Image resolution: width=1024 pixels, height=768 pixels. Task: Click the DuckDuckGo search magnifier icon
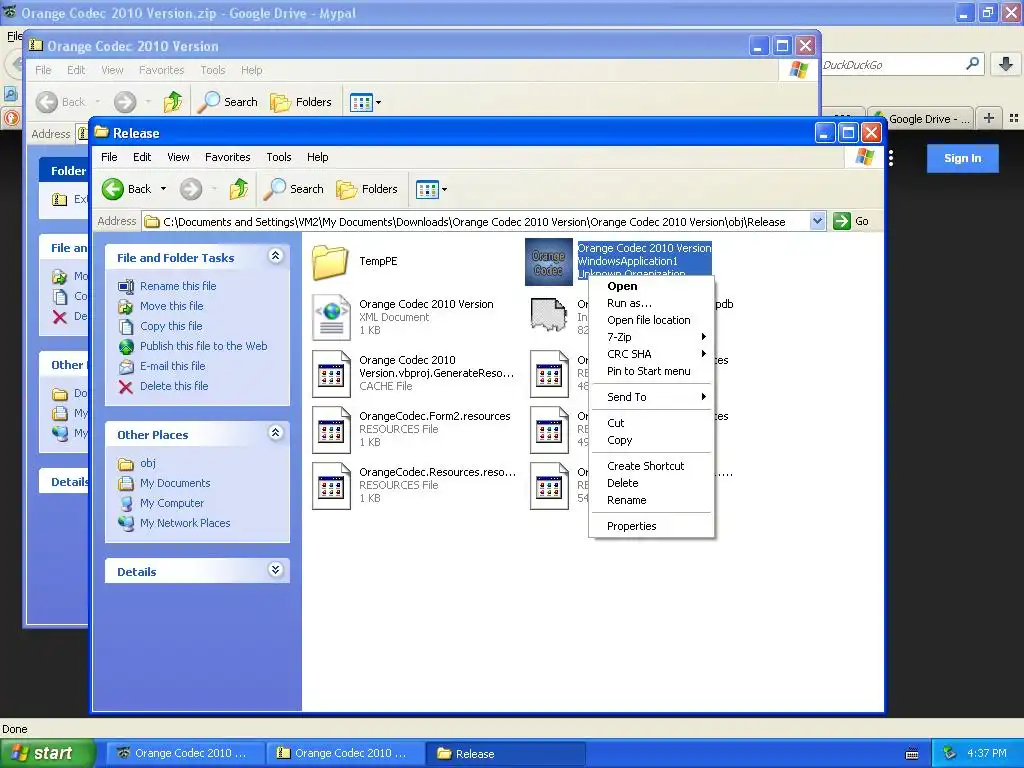coord(972,64)
